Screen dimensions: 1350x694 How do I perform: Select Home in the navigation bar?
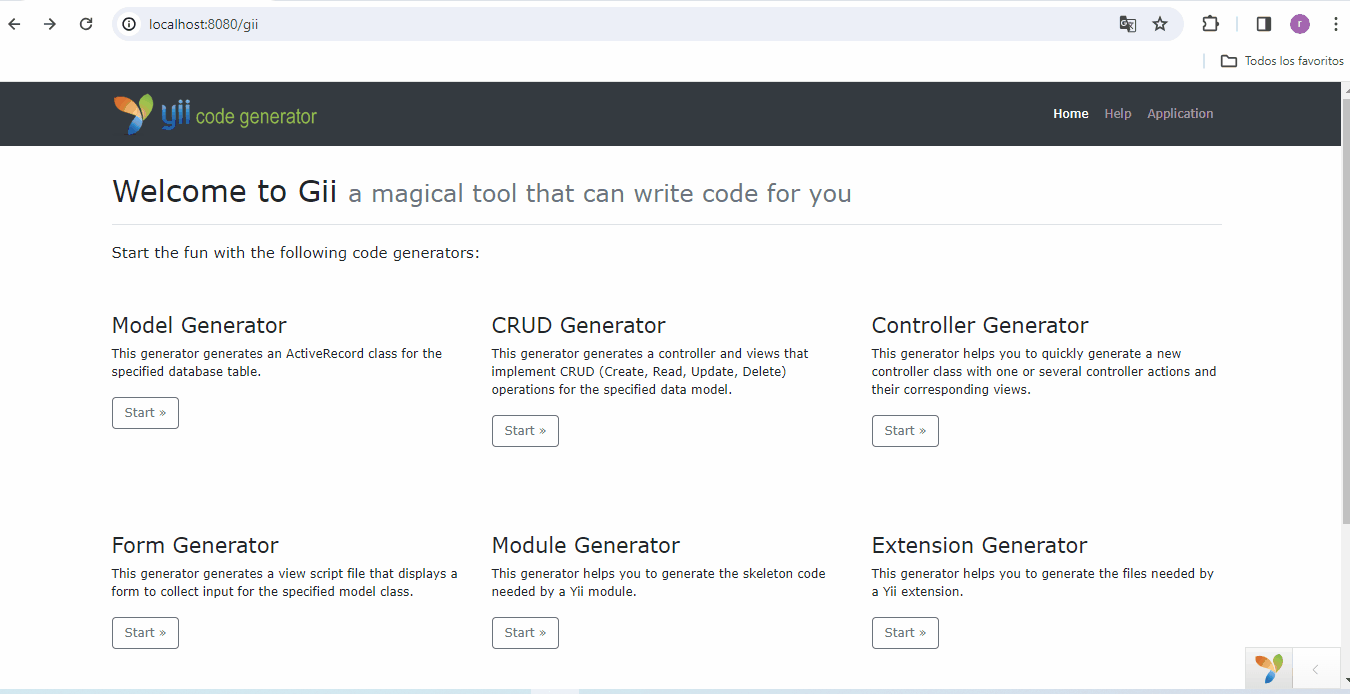(1070, 114)
